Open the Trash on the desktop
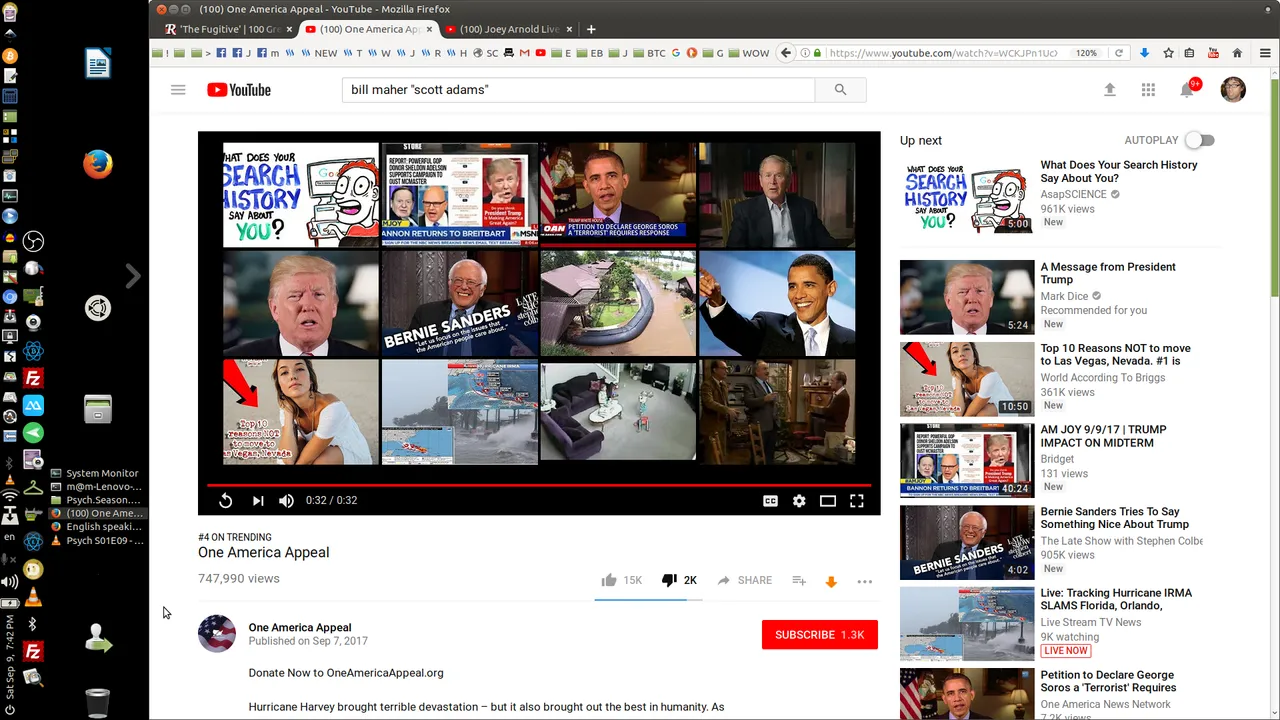This screenshot has height=720, width=1280. tap(98, 703)
